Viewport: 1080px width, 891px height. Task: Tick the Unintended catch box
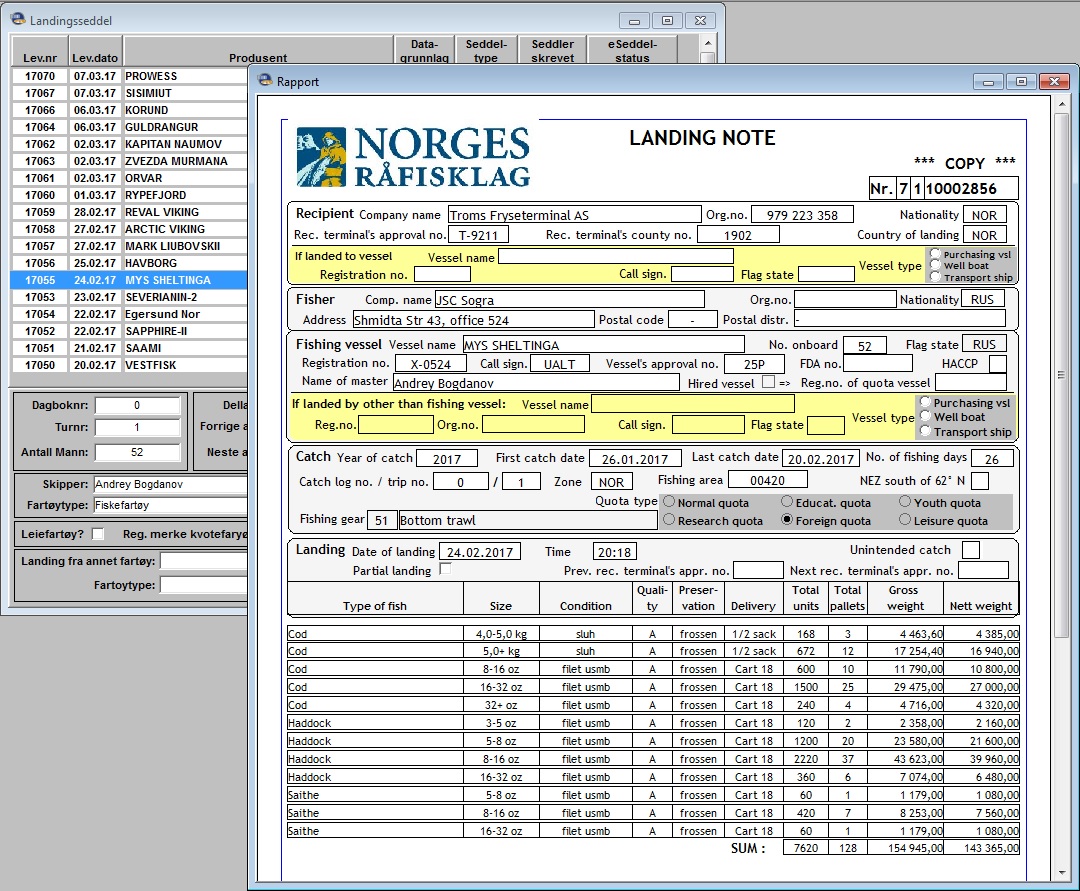pos(971,549)
